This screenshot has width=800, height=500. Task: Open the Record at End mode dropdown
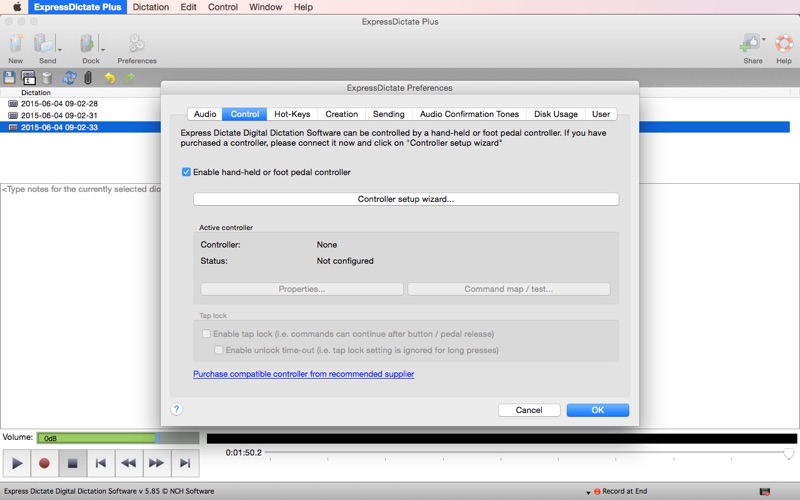coord(588,492)
